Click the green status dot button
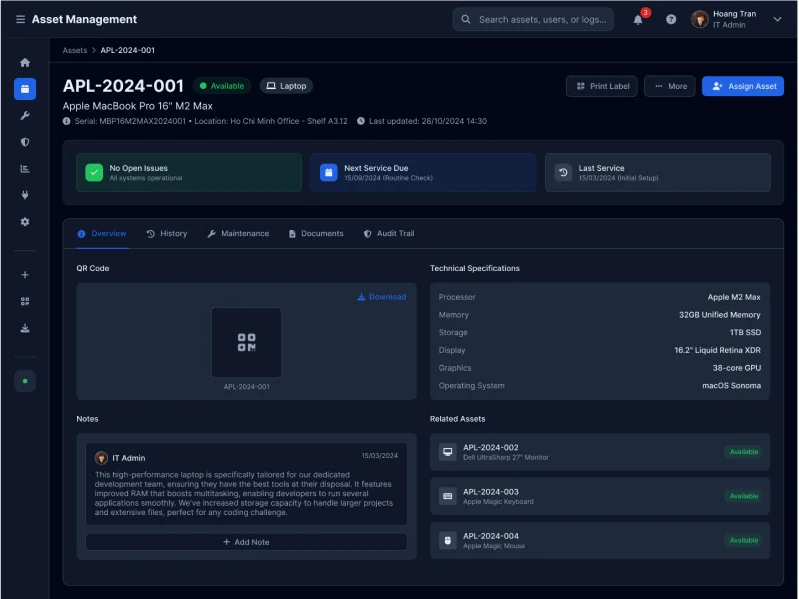Image resolution: width=799 pixels, height=599 pixels. click(25, 381)
